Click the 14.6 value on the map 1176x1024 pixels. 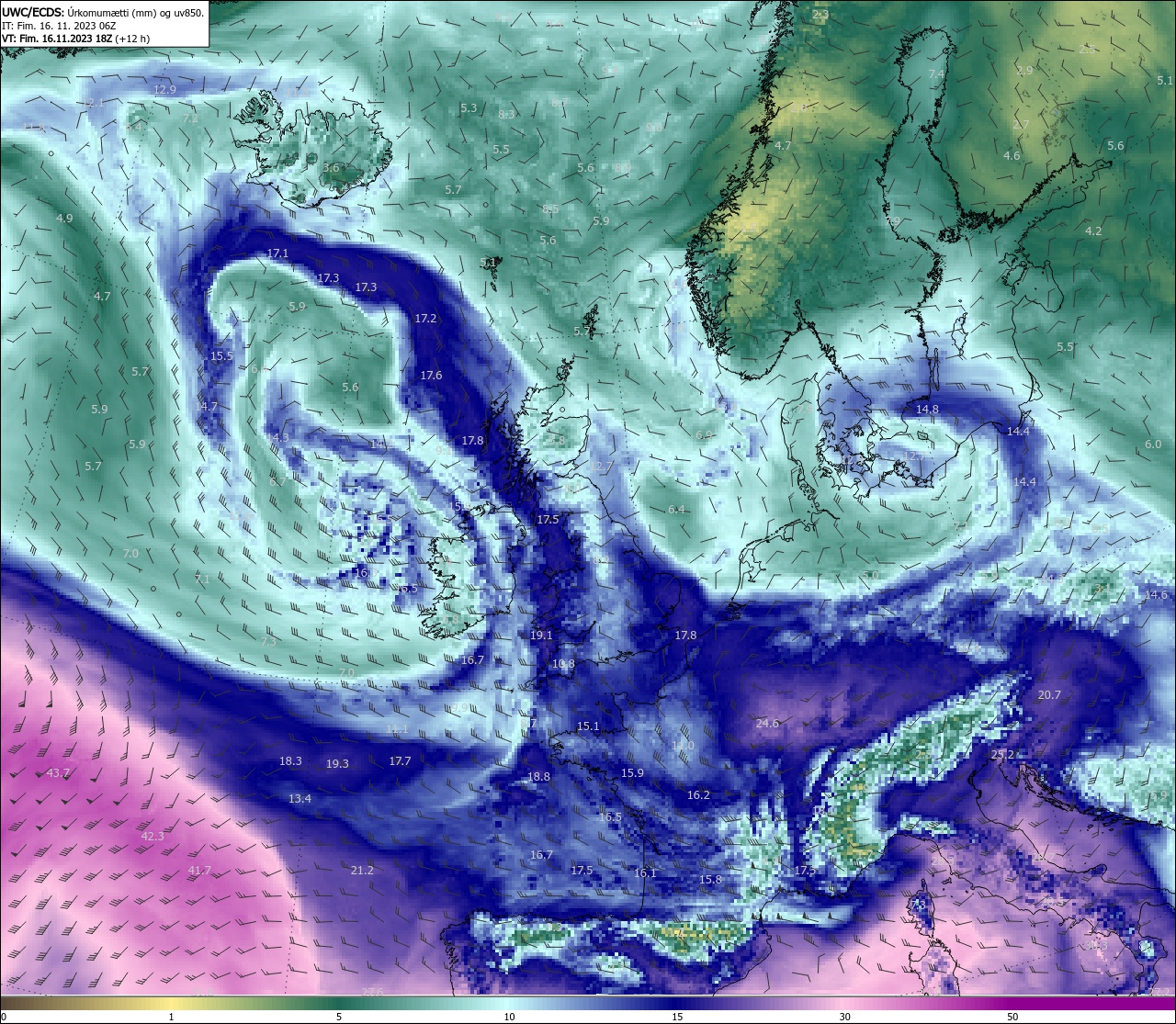[1156, 595]
